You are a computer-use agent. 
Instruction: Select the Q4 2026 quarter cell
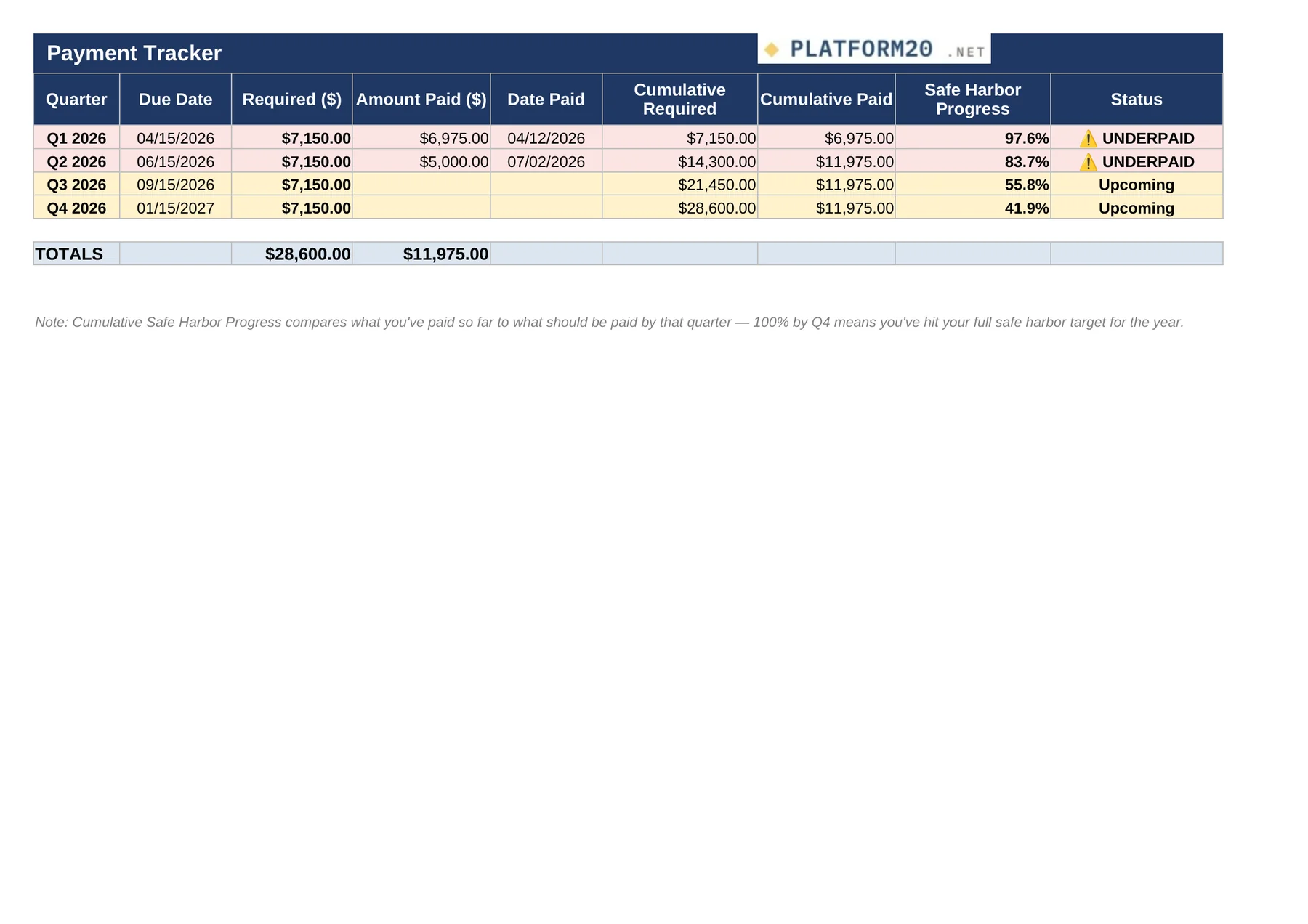pos(76,208)
